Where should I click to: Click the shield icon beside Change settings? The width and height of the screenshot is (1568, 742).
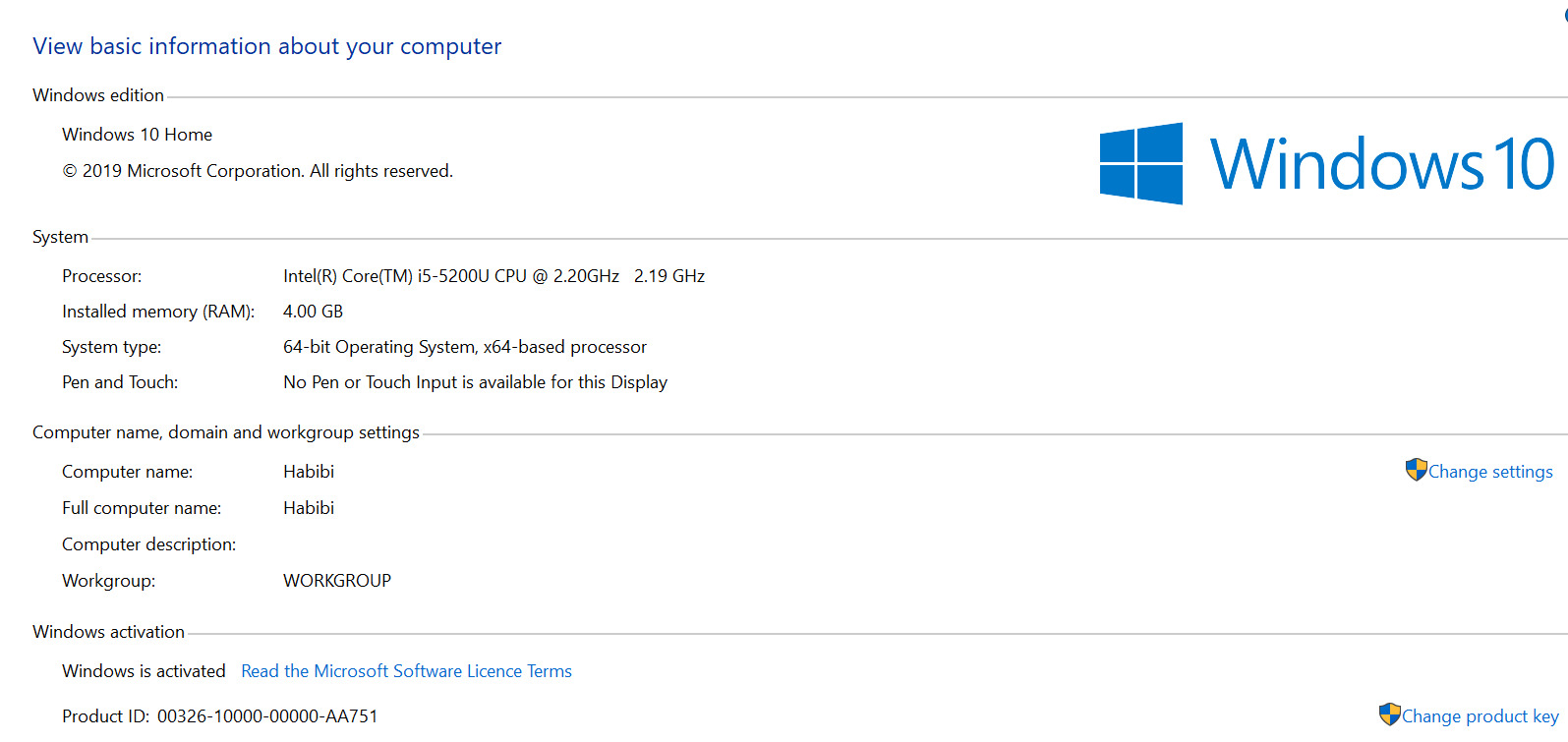[1416, 470]
